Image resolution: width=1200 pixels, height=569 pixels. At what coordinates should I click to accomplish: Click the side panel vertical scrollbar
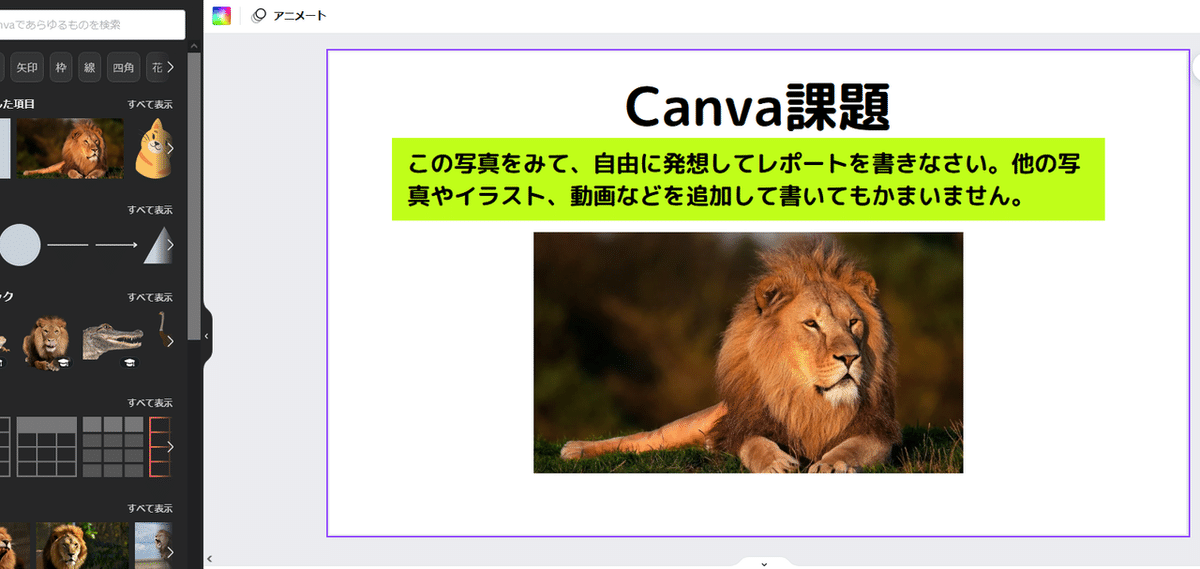[194, 195]
